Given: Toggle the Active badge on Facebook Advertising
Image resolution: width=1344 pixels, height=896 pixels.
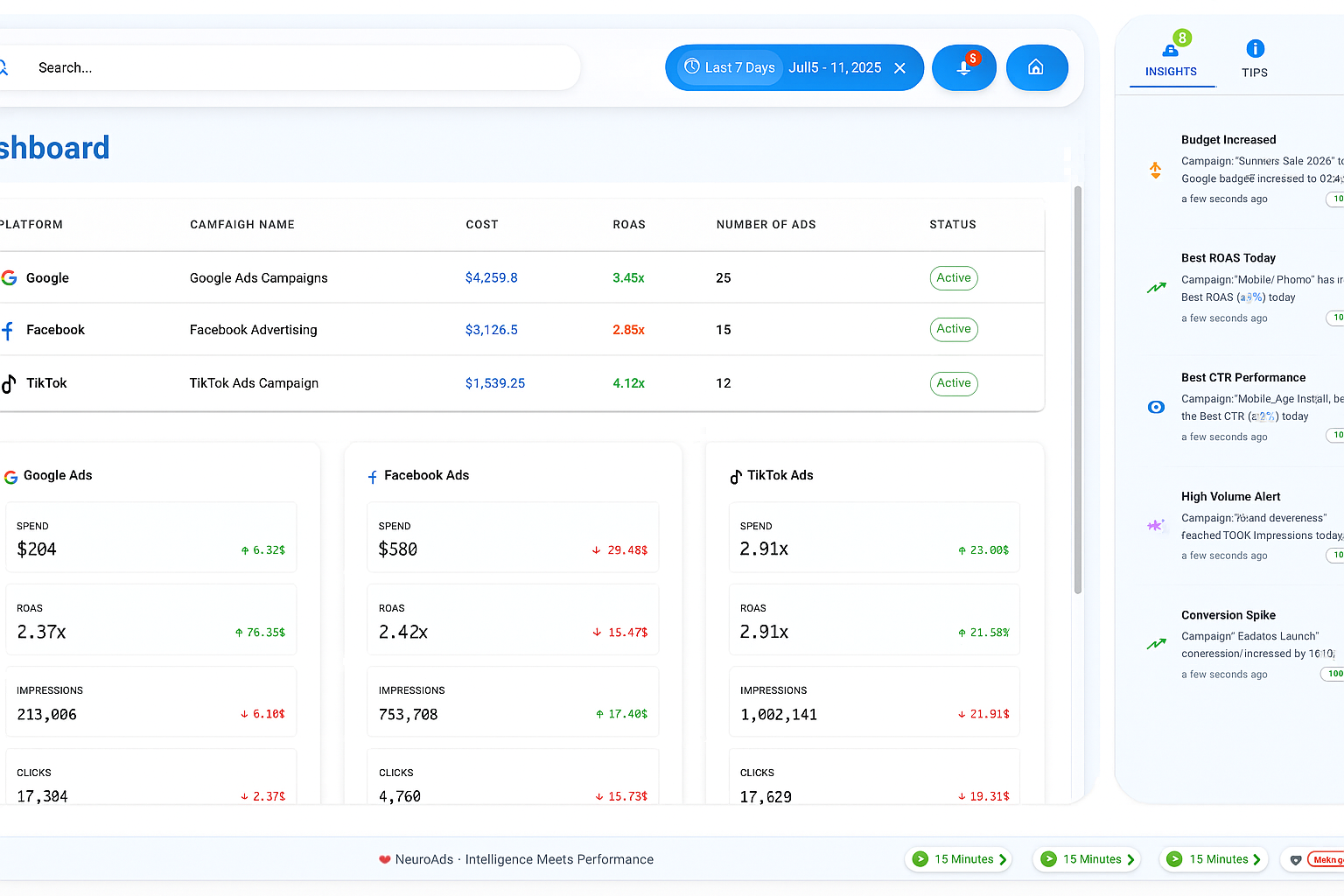Looking at the screenshot, I should click(x=953, y=329).
